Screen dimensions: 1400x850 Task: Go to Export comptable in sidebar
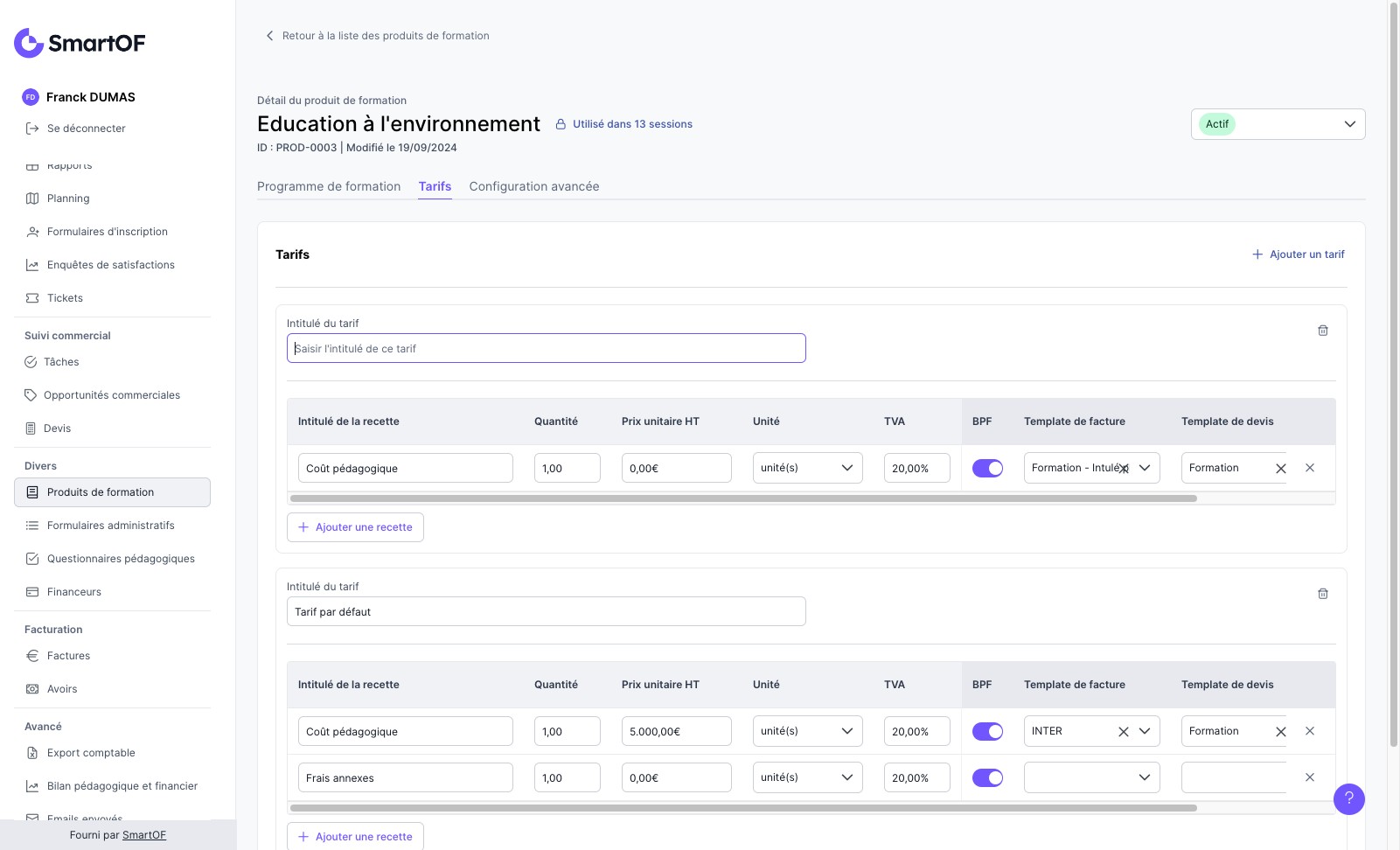[91, 753]
